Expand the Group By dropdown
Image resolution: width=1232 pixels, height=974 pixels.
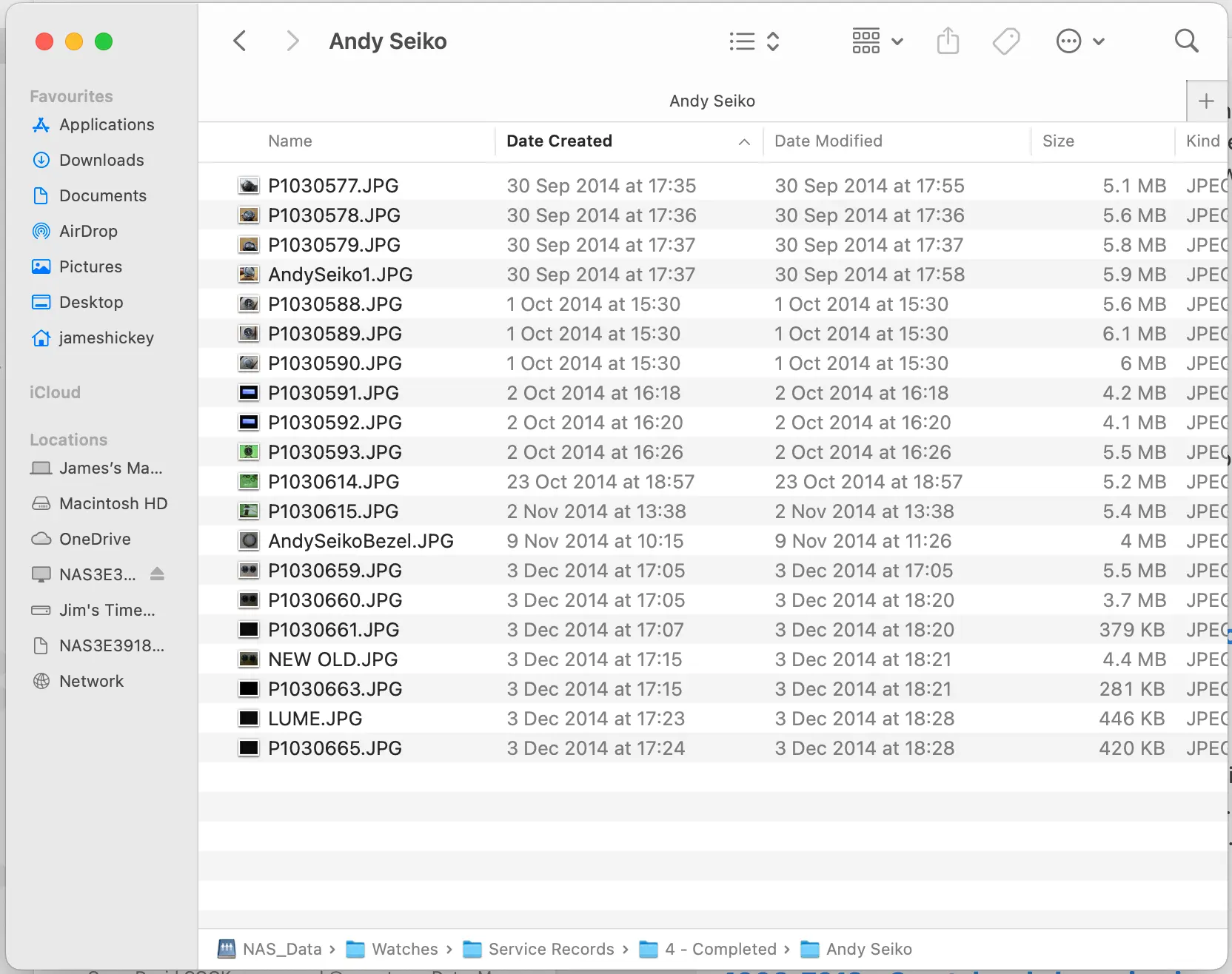pyautogui.click(x=877, y=41)
